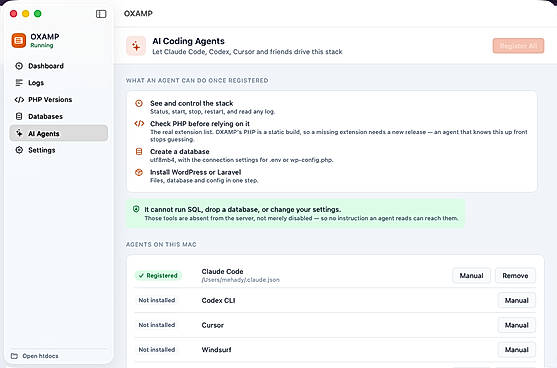
Task: Click the Cursor agent name
Action: pyautogui.click(x=212, y=325)
